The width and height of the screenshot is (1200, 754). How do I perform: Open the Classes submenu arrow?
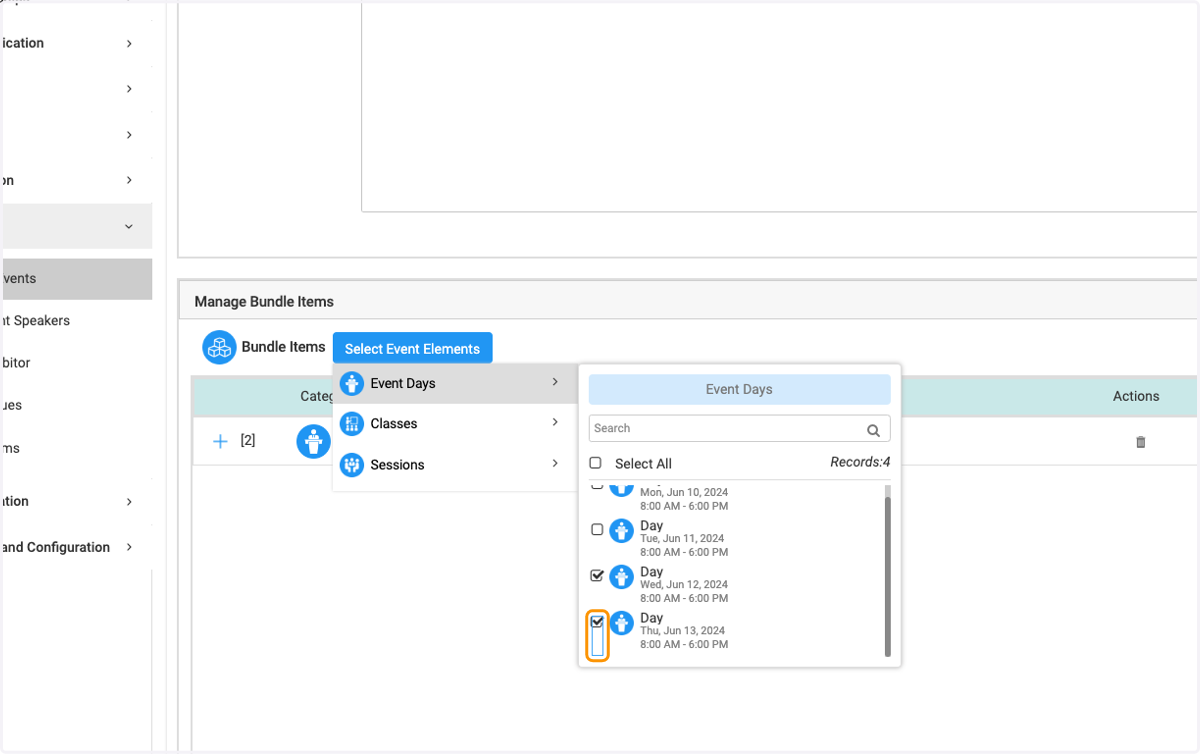(x=555, y=422)
